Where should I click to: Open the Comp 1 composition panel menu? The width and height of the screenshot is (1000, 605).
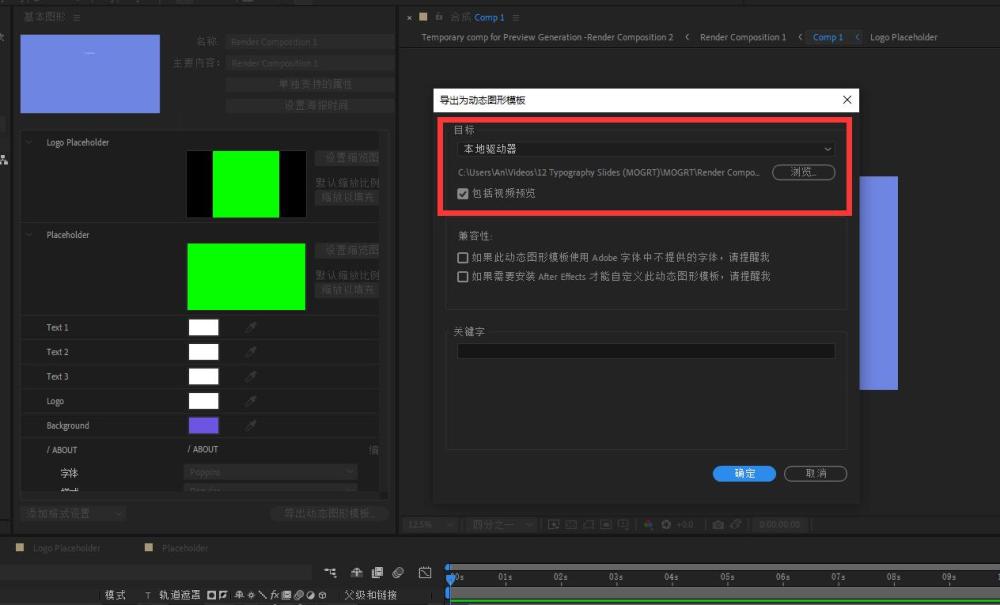tap(515, 18)
